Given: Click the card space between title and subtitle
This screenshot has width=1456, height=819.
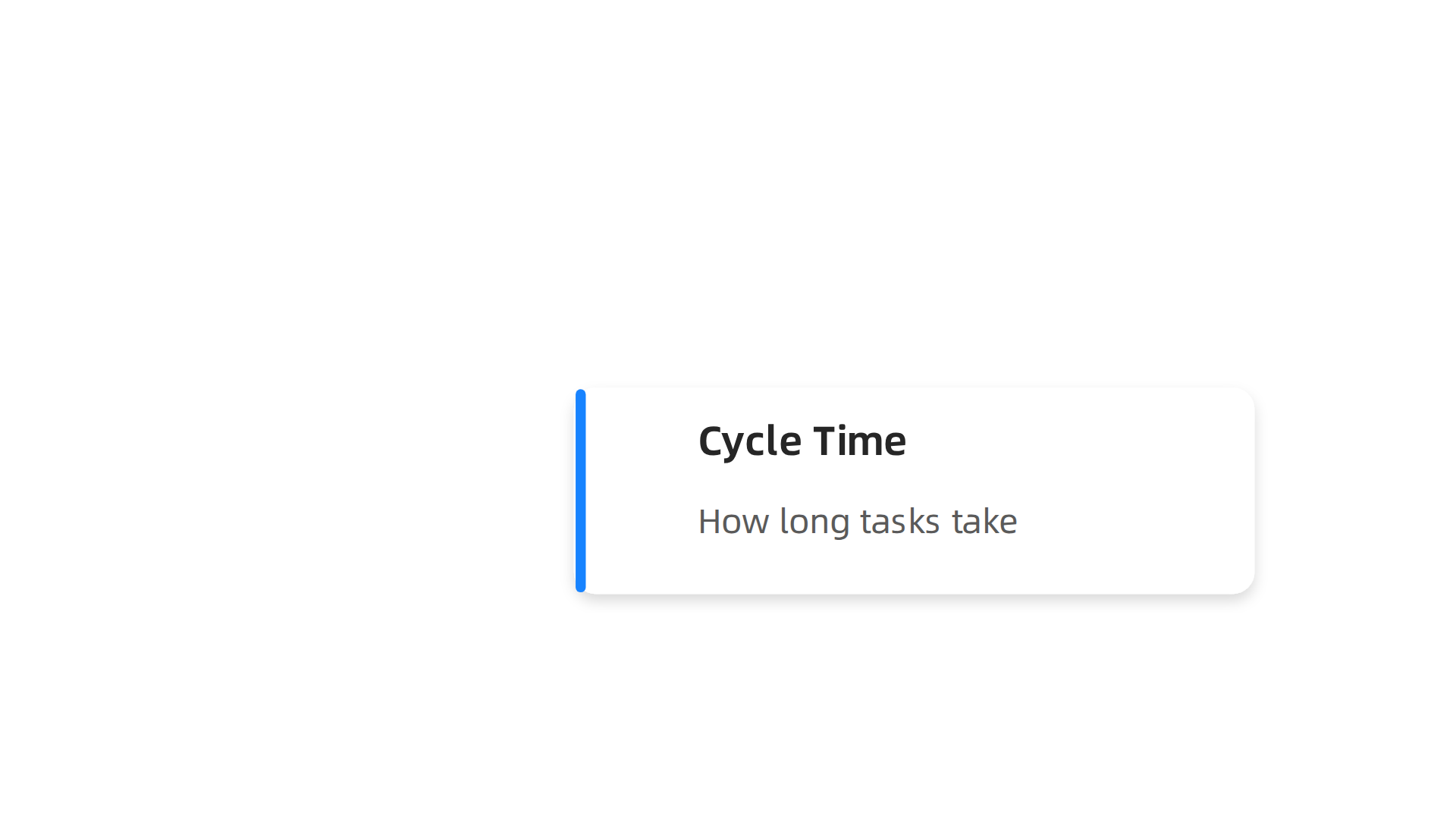Looking at the screenshot, I should pos(858,484).
